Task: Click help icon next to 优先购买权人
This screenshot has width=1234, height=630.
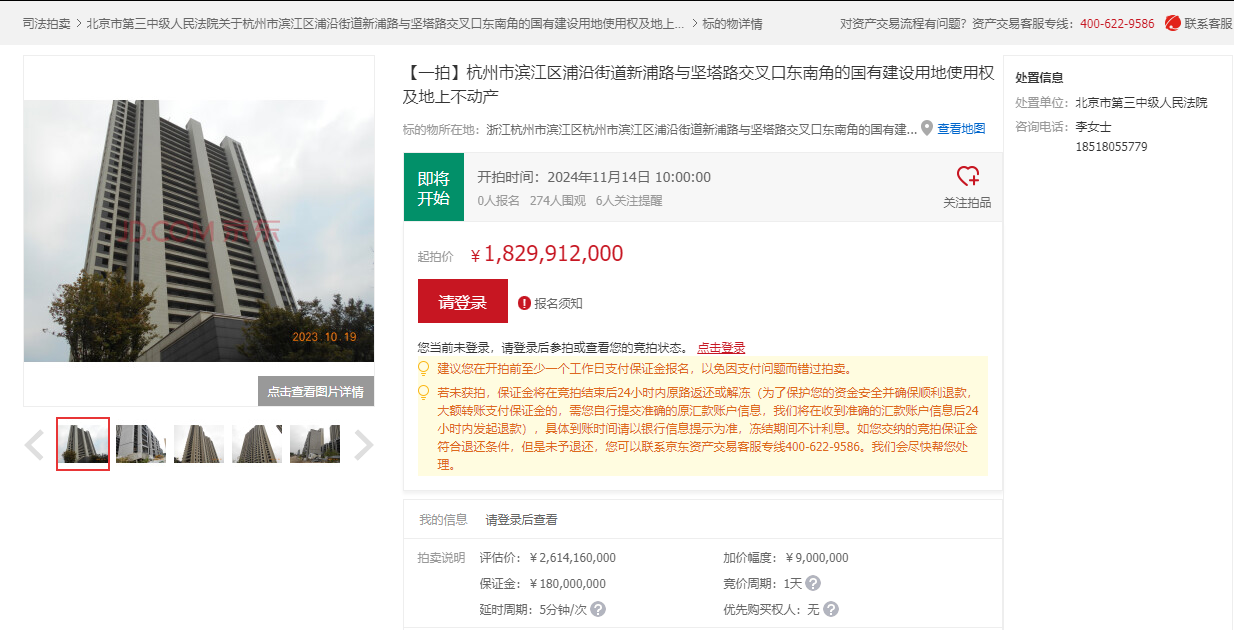Action: [x=830, y=609]
